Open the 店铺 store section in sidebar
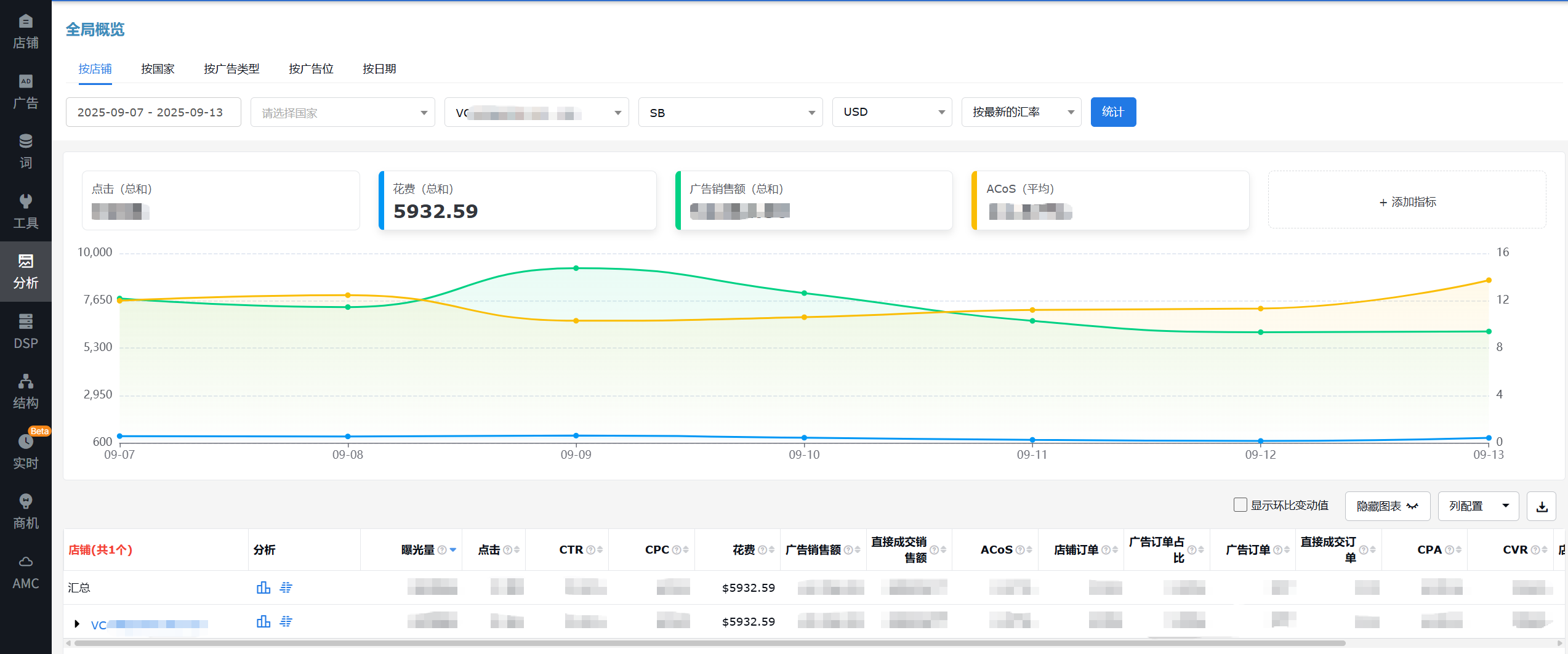 (x=25, y=31)
